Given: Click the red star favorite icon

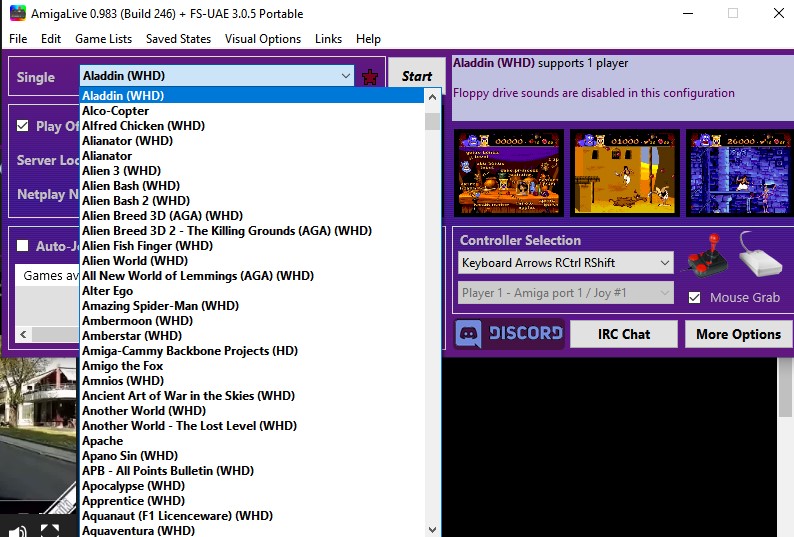Looking at the screenshot, I should pos(370,77).
